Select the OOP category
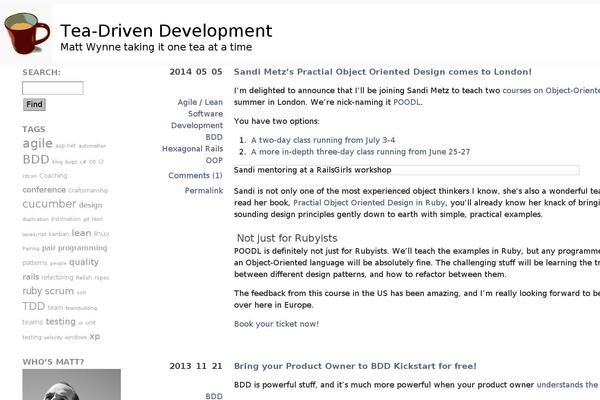 (214, 160)
